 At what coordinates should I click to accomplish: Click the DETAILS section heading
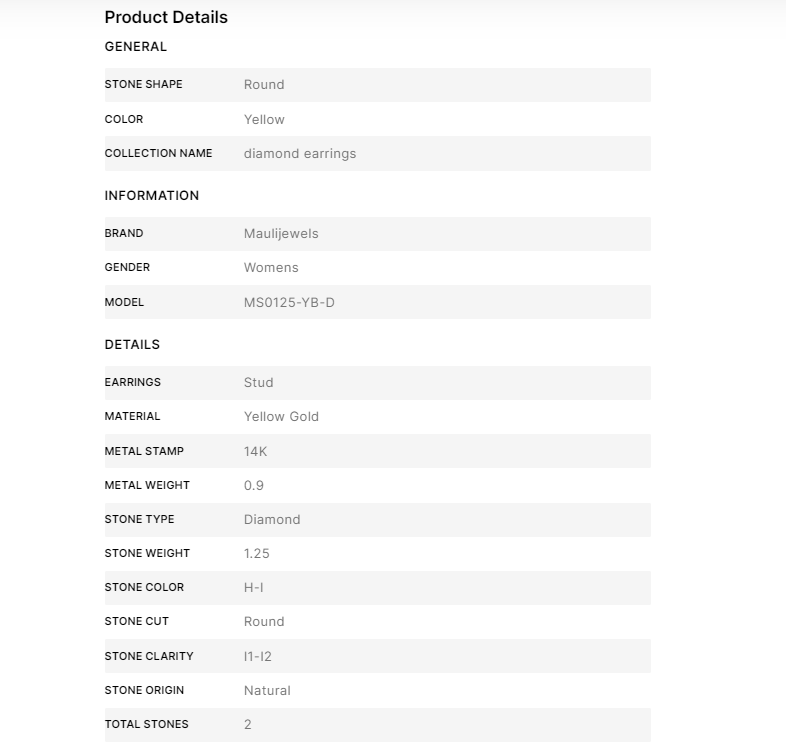pos(132,344)
